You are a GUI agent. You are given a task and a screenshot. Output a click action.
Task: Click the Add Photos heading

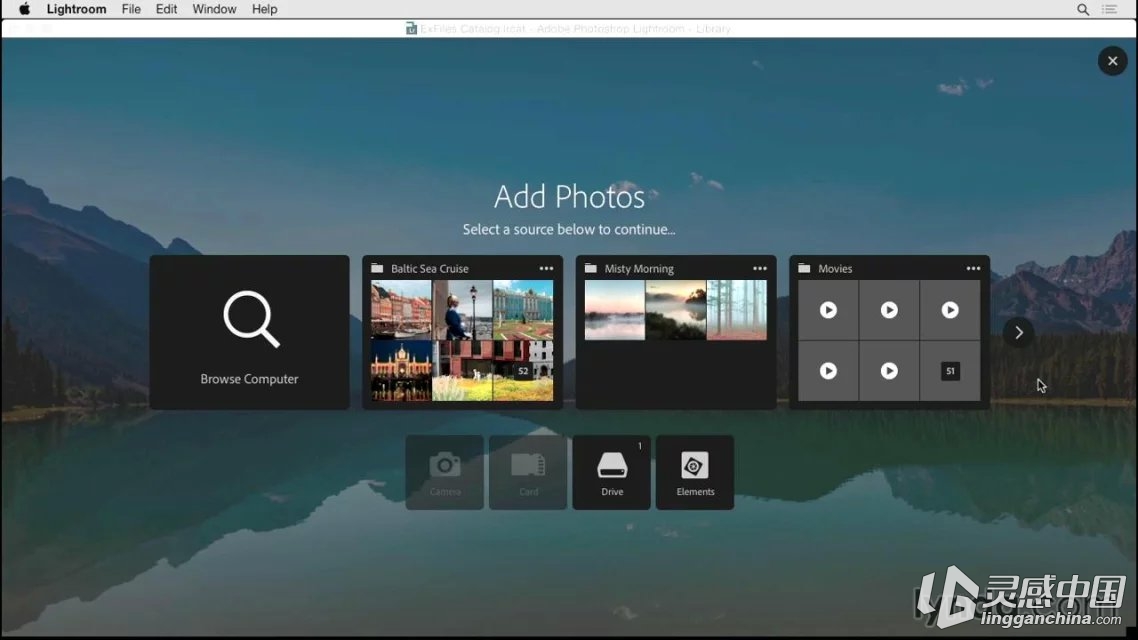pos(569,197)
